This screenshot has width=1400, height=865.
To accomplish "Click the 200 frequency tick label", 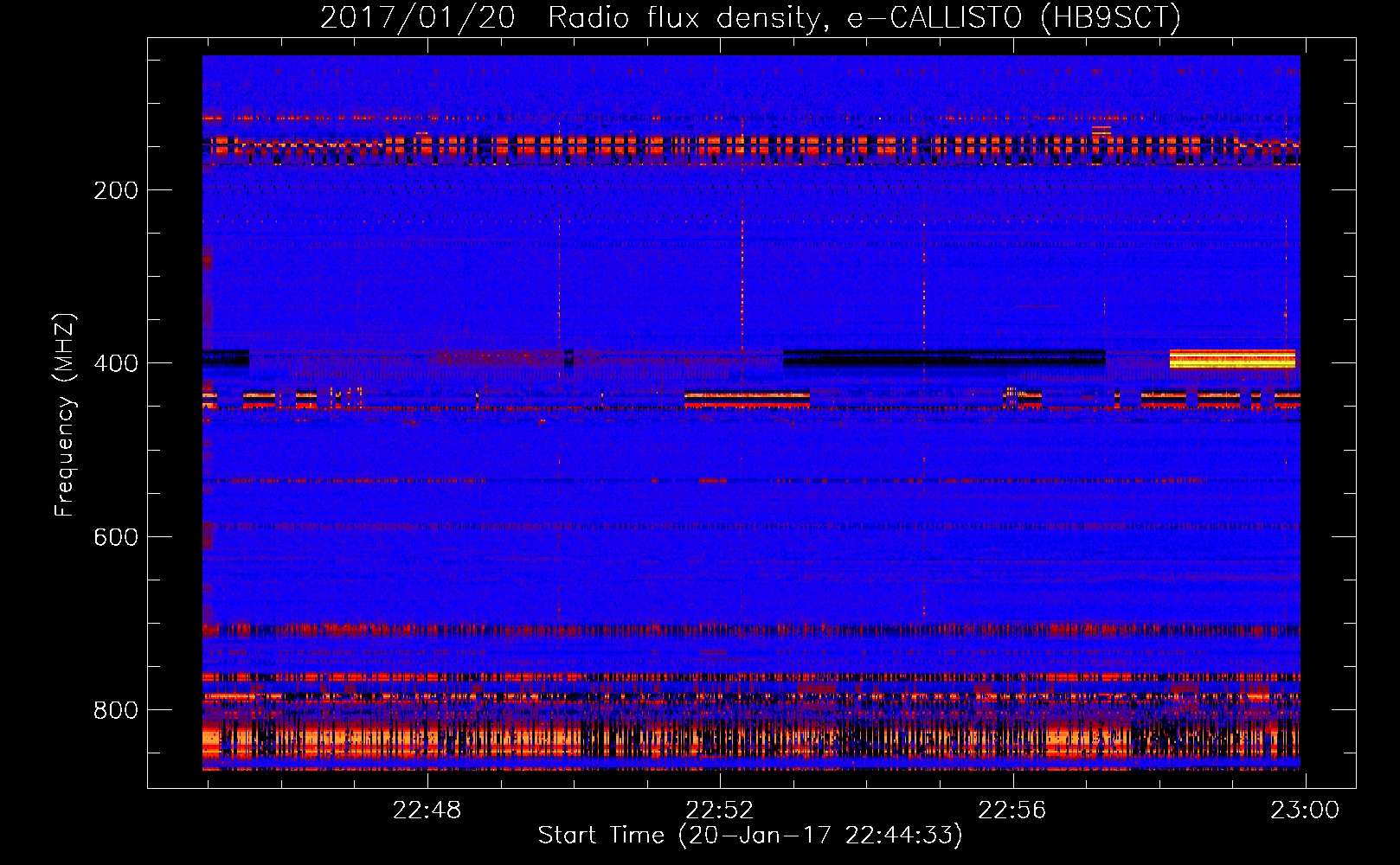I will point(116,190).
